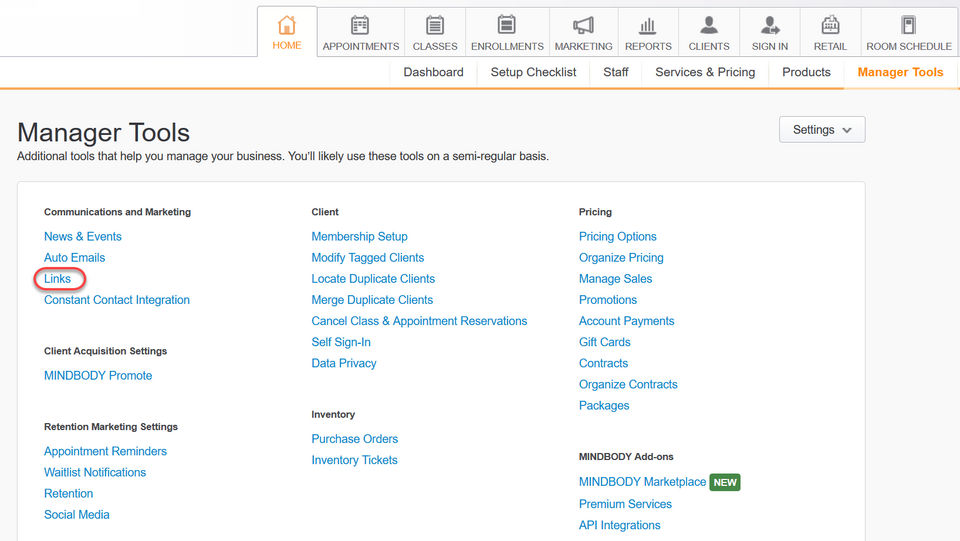Open Account Payments

point(626,321)
